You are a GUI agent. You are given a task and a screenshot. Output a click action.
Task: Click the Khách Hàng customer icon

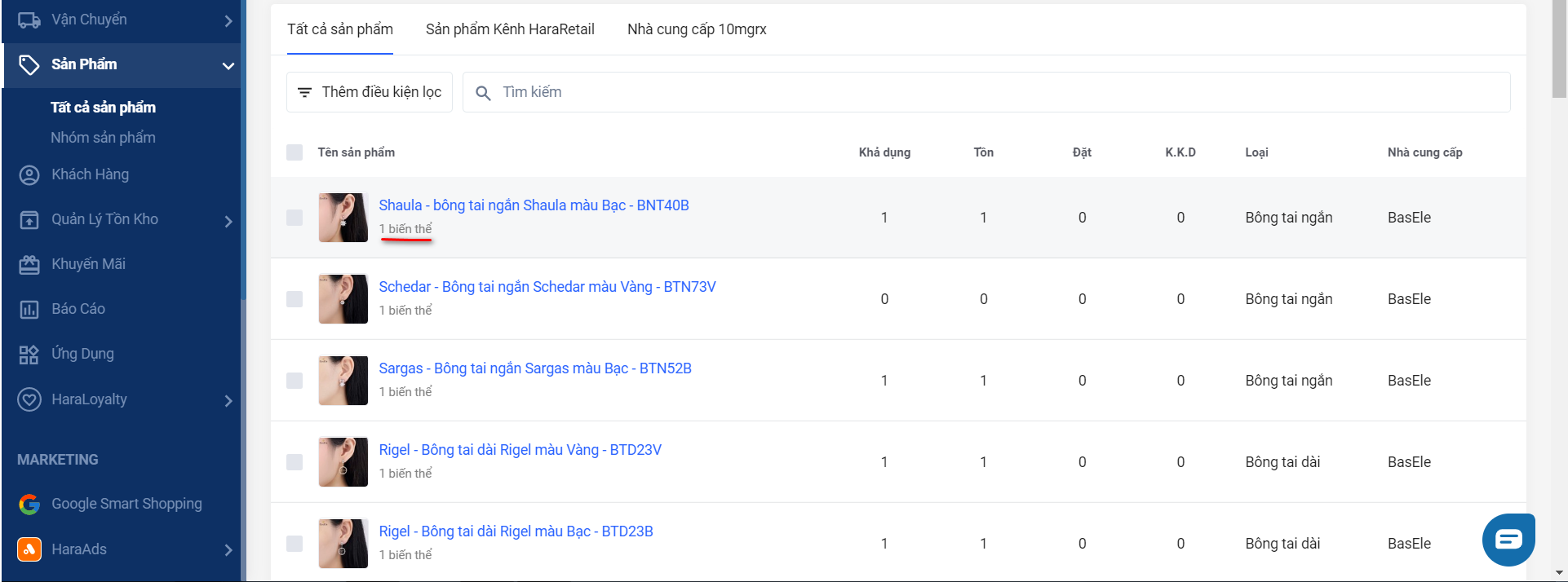point(29,175)
